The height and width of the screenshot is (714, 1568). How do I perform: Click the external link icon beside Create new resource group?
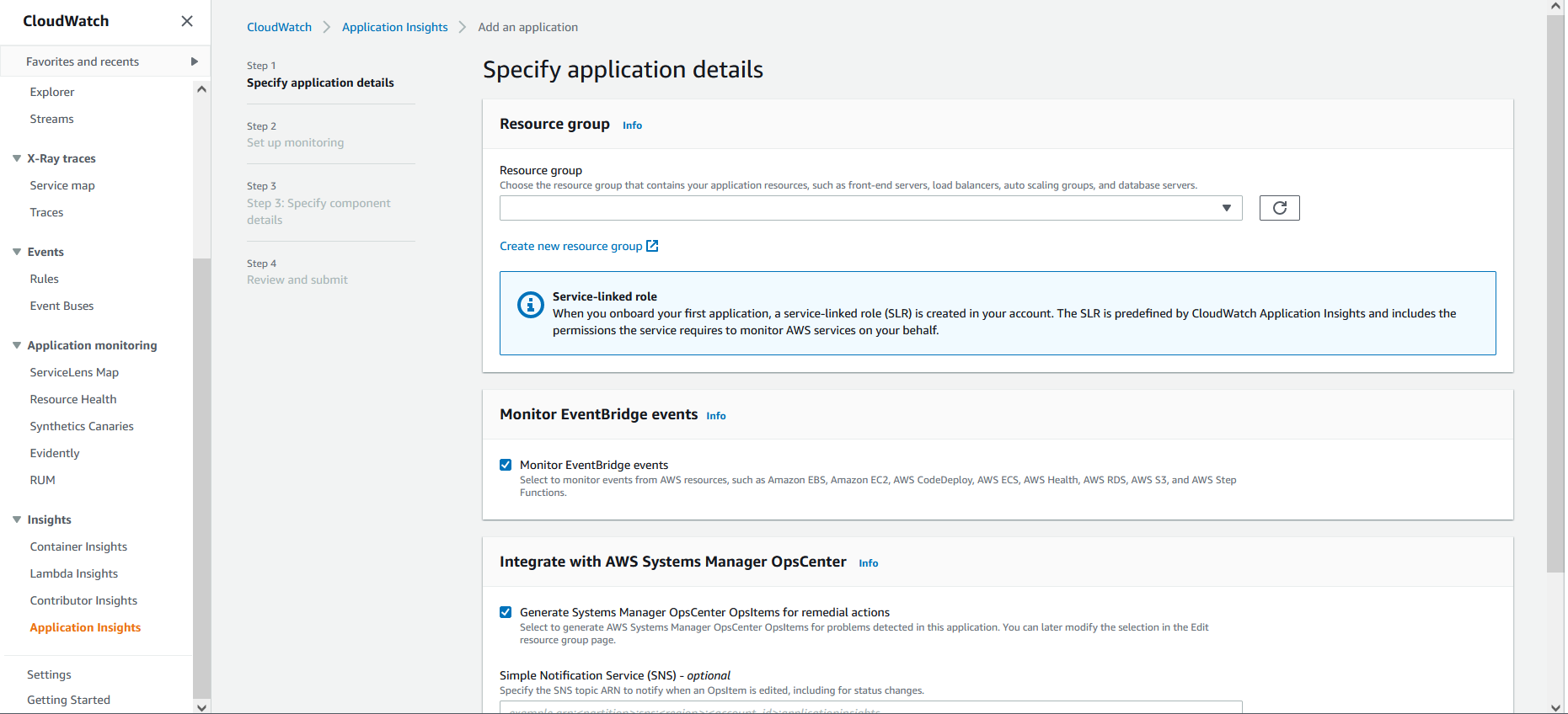click(652, 246)
